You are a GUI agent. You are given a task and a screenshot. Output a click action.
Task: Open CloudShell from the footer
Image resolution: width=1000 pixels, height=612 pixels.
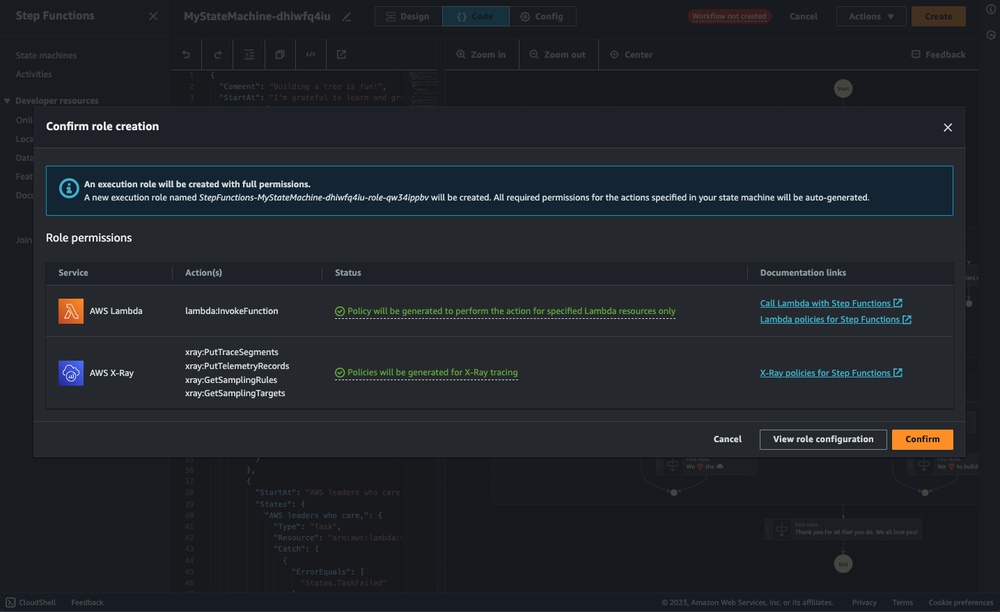coord(31,602)
